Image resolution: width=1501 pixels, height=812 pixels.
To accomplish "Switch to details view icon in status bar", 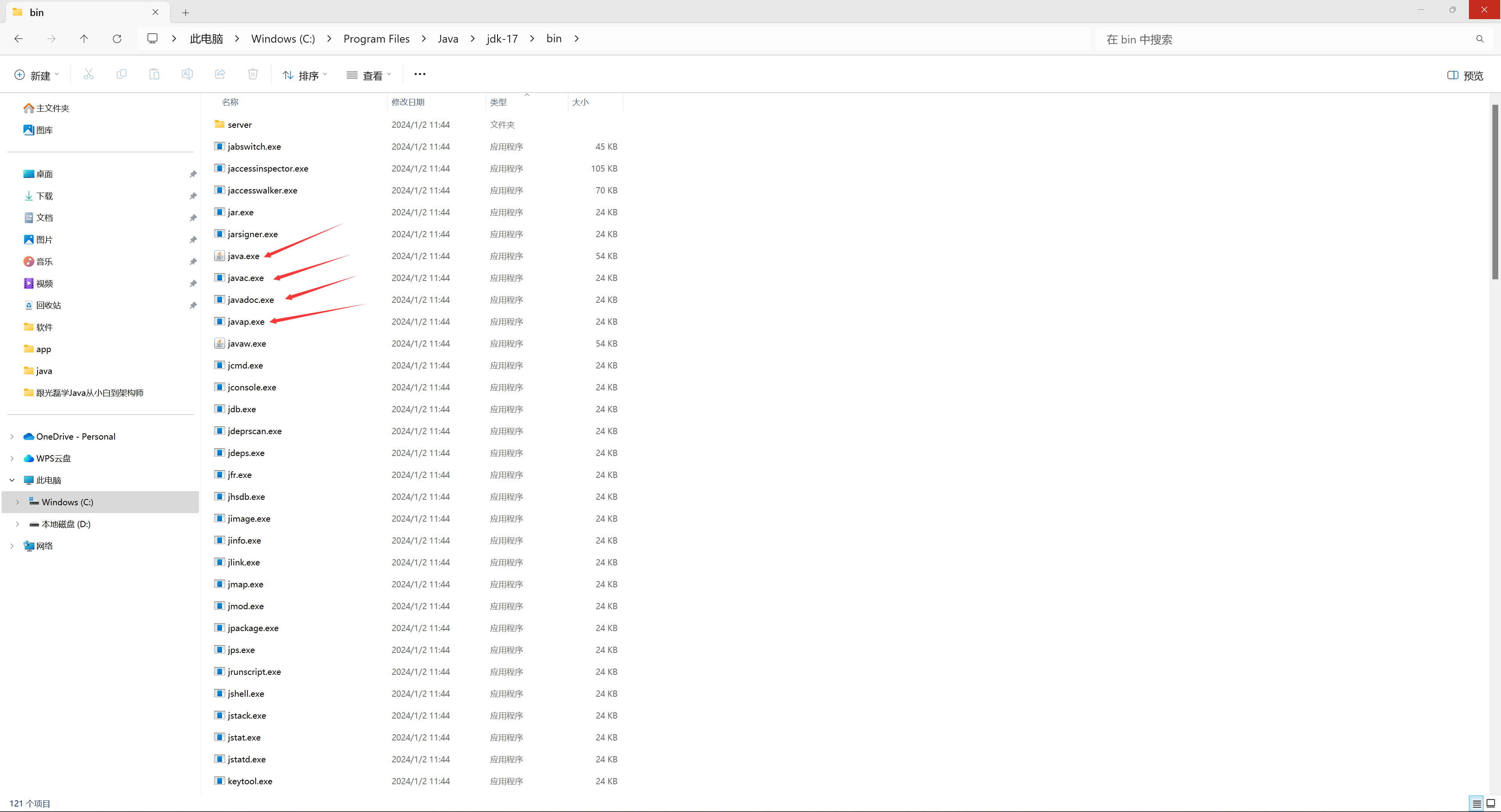I will tap(1476, 803).
